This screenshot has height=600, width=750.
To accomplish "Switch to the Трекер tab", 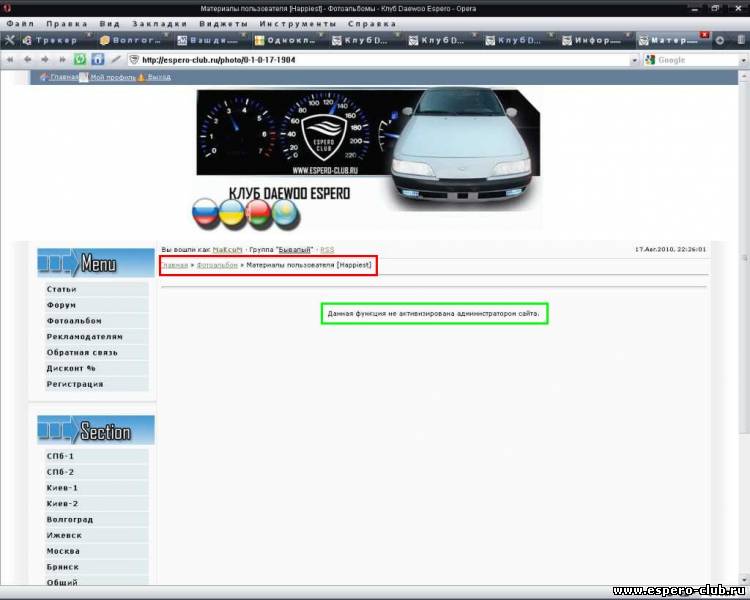I will [56, 41].
